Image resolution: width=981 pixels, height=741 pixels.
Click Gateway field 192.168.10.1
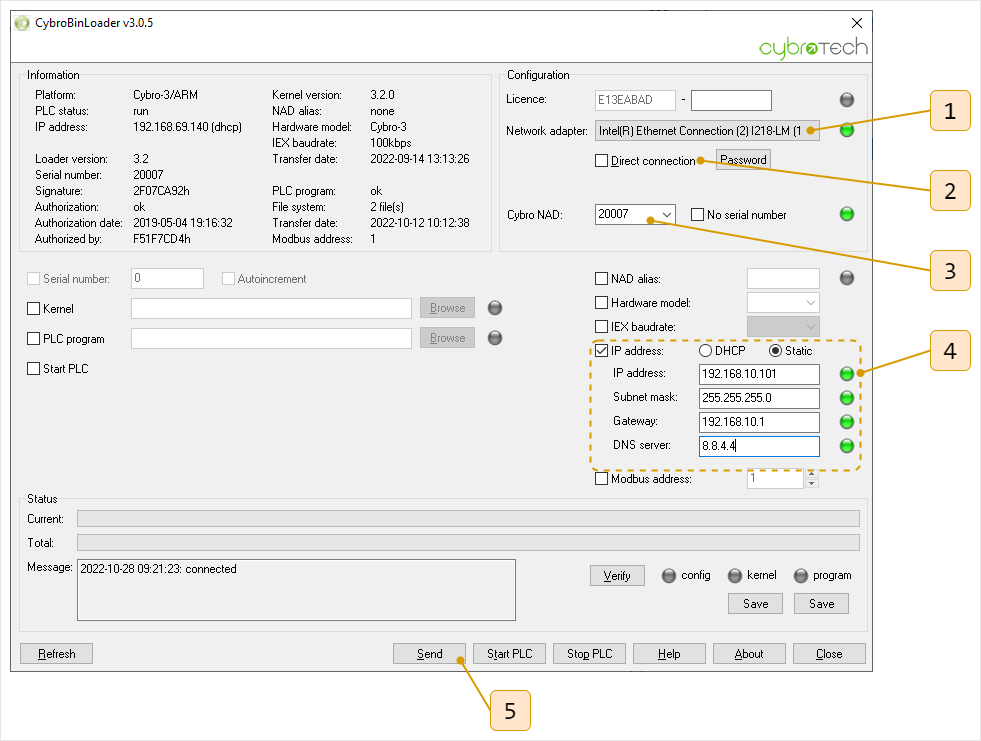(x=759, y=422)
